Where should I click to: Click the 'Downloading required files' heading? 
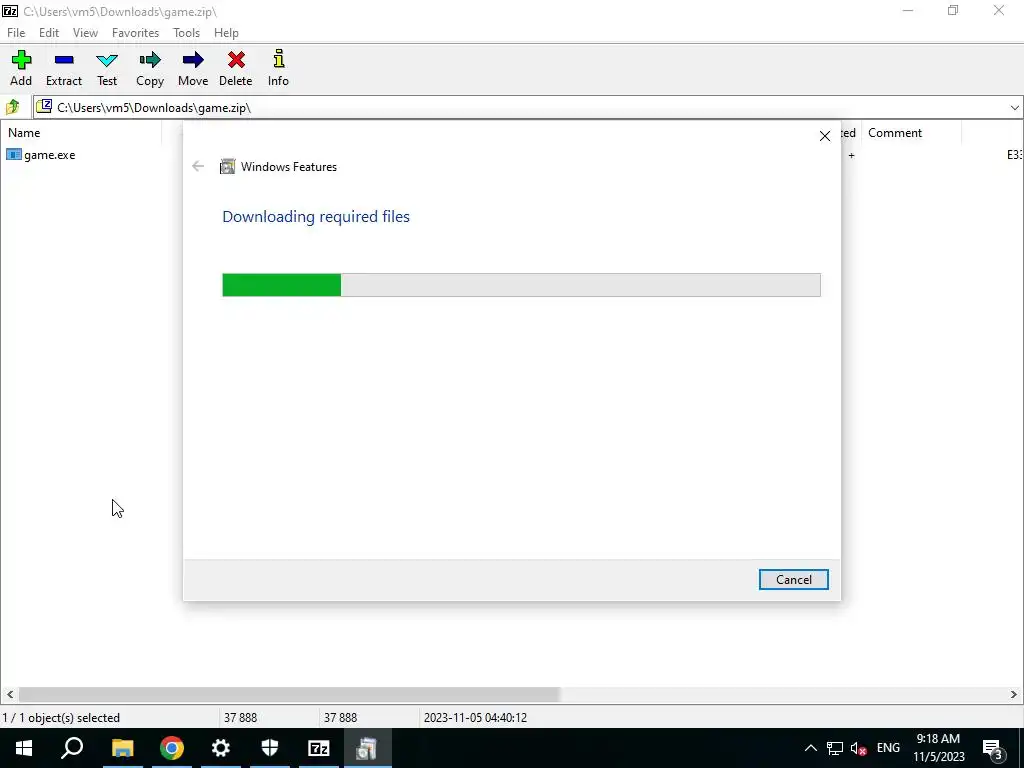[x=316, y=216]
